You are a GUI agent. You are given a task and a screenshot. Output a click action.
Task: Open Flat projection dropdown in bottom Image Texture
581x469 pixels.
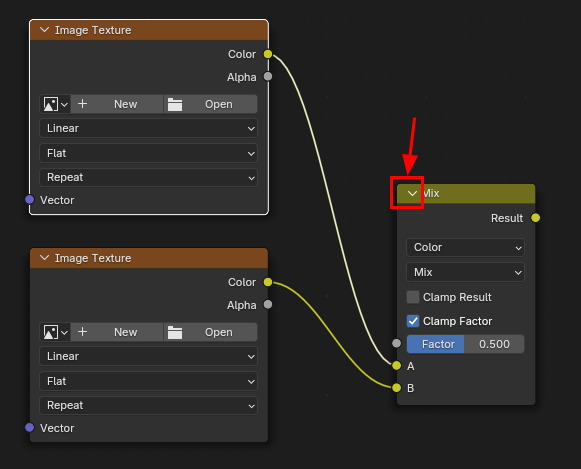click(x=148, y=381)
